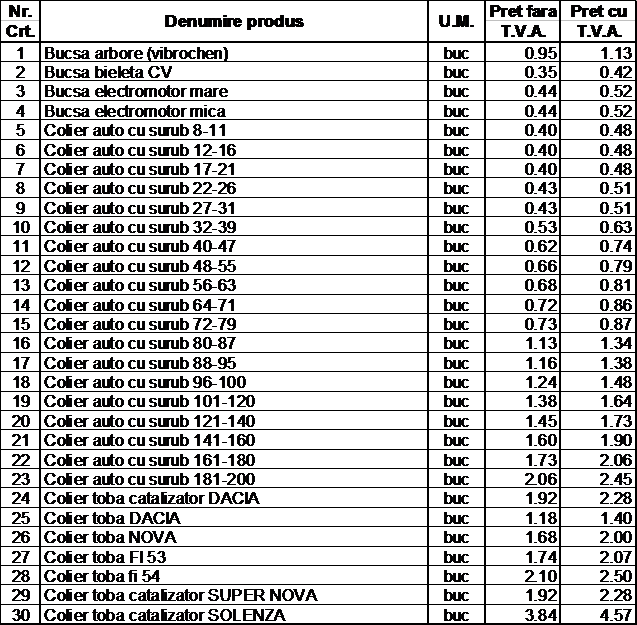
Task: Click 'Colier auto cu surub 8-11'
Action: pos(135,130)
